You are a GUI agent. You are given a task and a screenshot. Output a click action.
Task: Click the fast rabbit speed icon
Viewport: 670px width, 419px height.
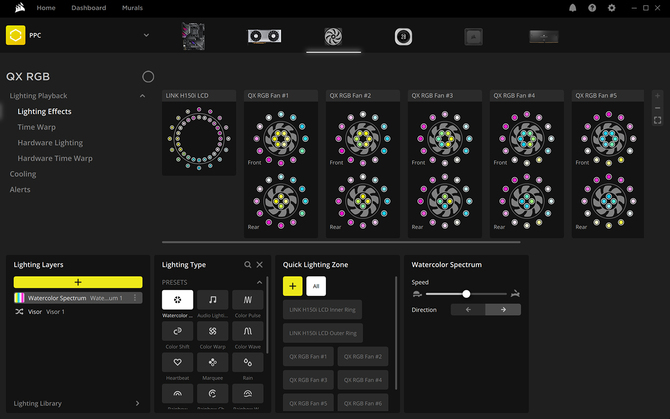[x=515, y=294]
